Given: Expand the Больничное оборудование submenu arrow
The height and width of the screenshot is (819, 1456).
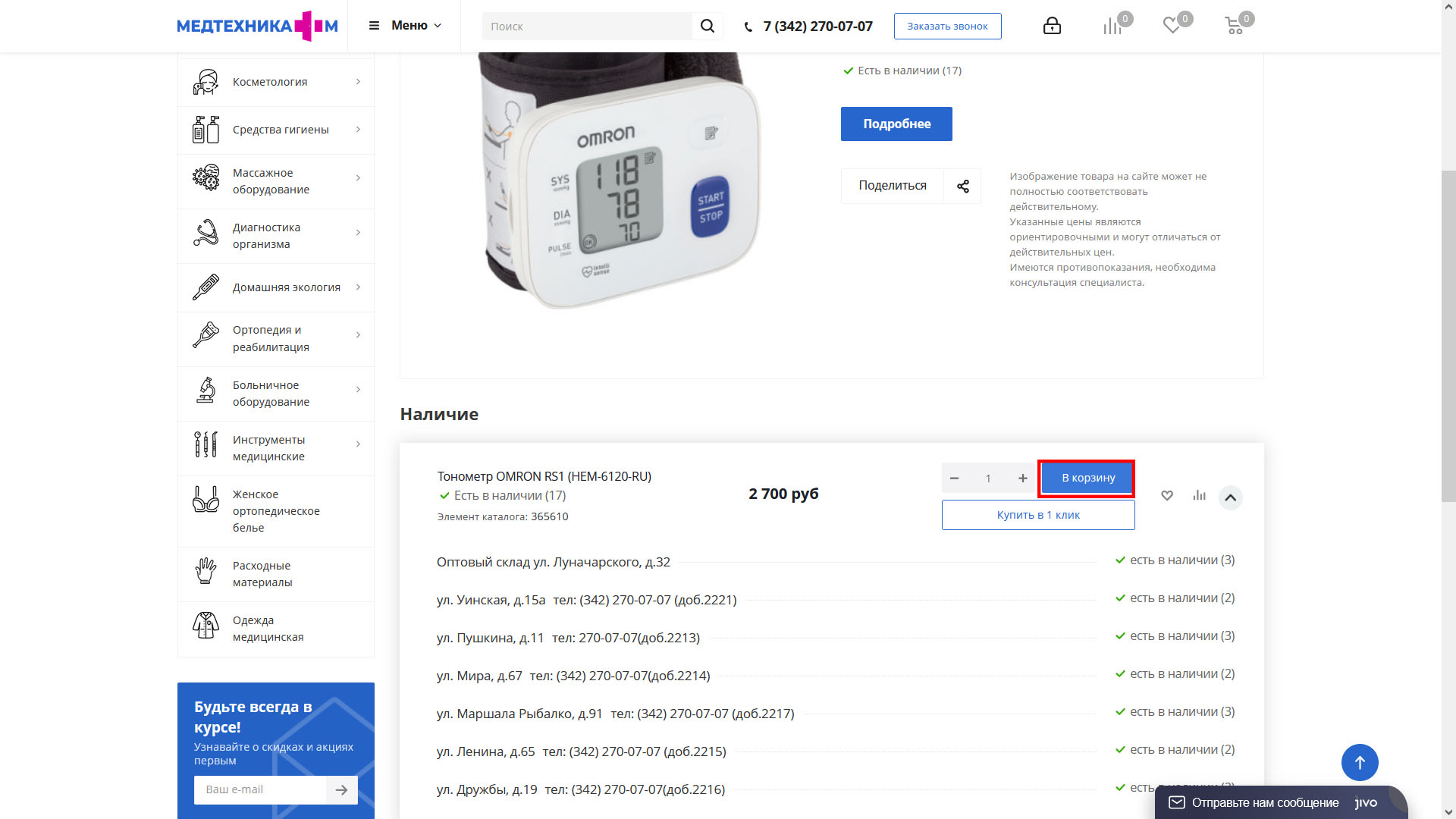Looking at the screenshot, I should (359, 390).
